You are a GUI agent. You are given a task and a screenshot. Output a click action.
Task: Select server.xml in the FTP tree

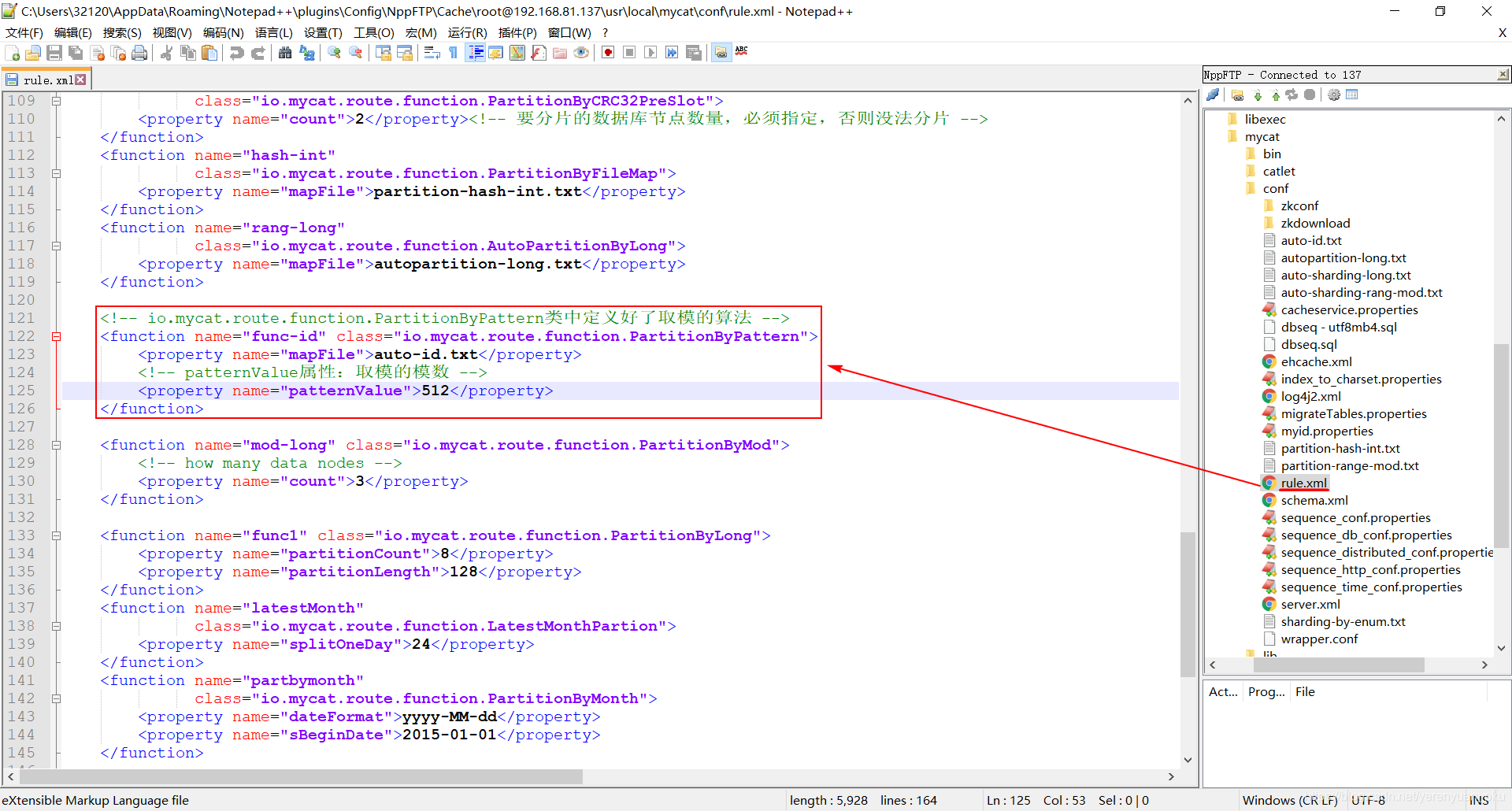pos(1310,604)
